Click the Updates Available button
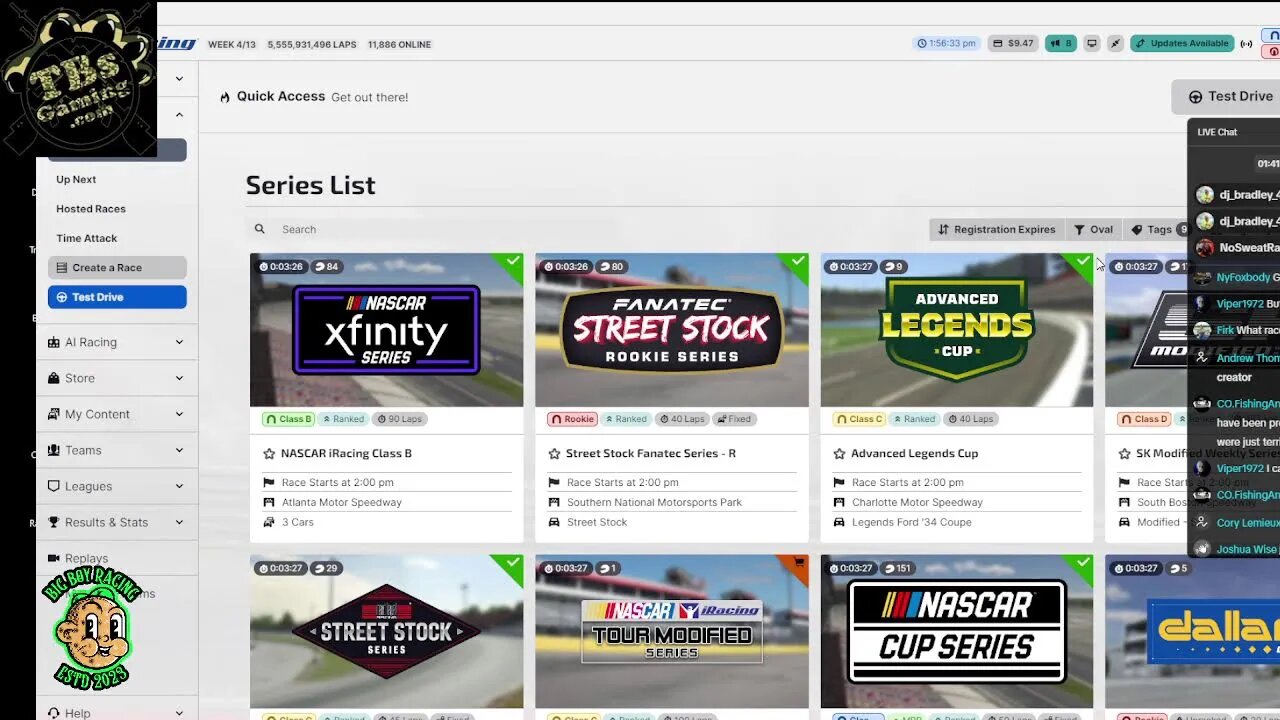The image size is (1280, 720). coord(1182,43)
